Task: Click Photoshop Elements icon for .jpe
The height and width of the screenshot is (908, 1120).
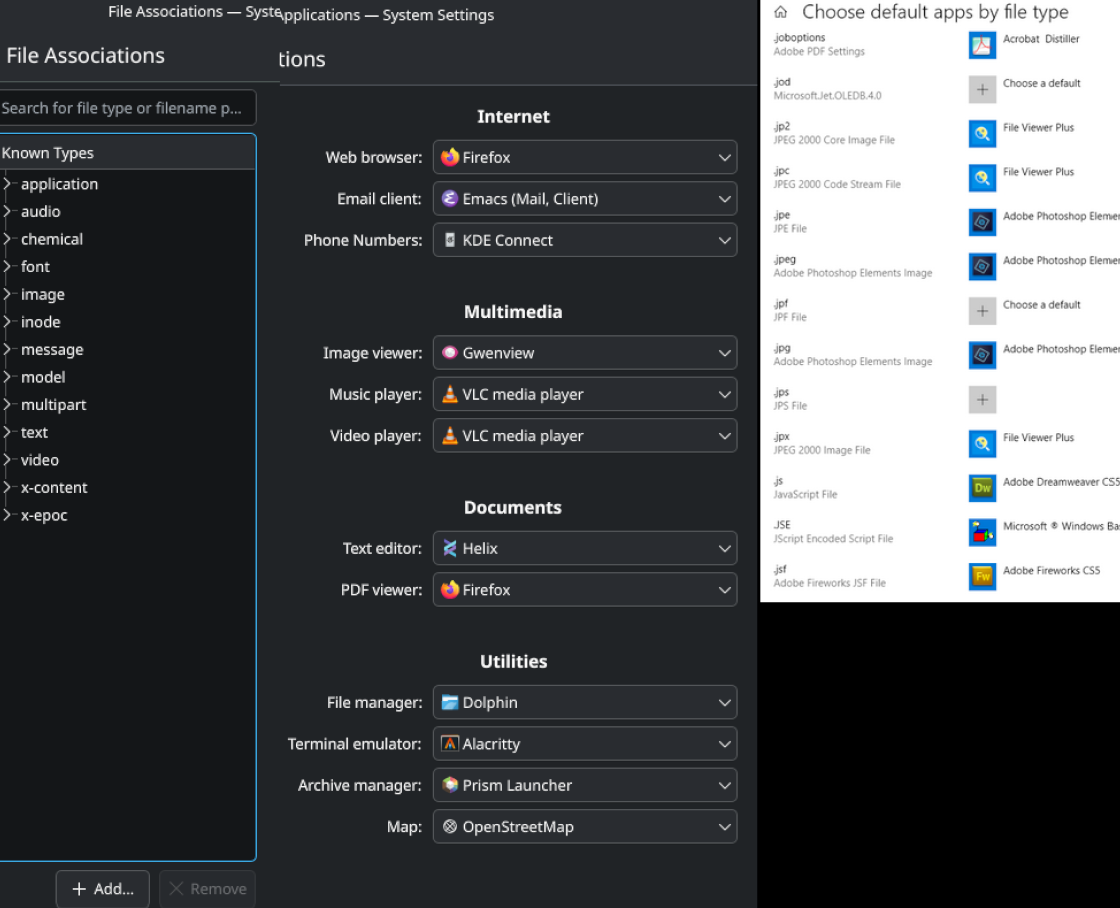Action: point(982,223)
